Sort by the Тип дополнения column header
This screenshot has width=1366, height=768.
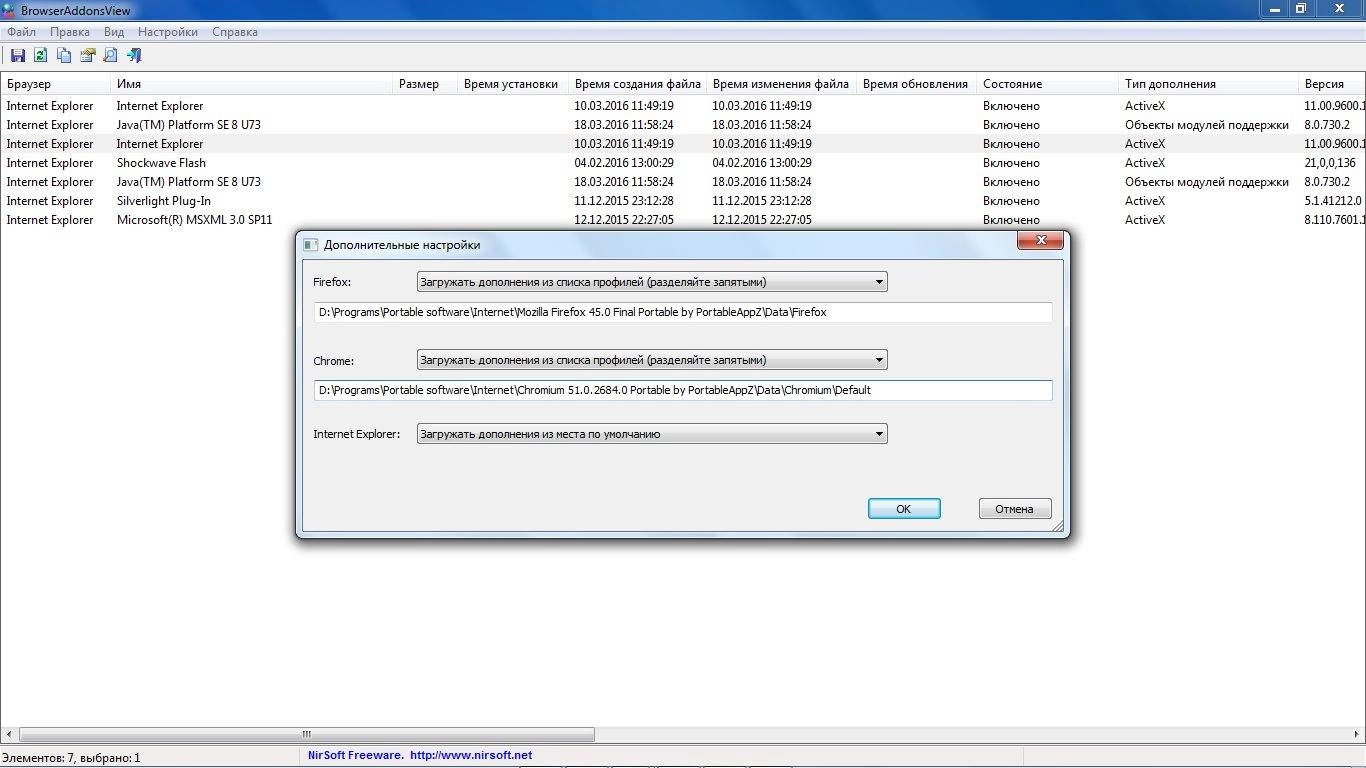tap(1208, 84)
